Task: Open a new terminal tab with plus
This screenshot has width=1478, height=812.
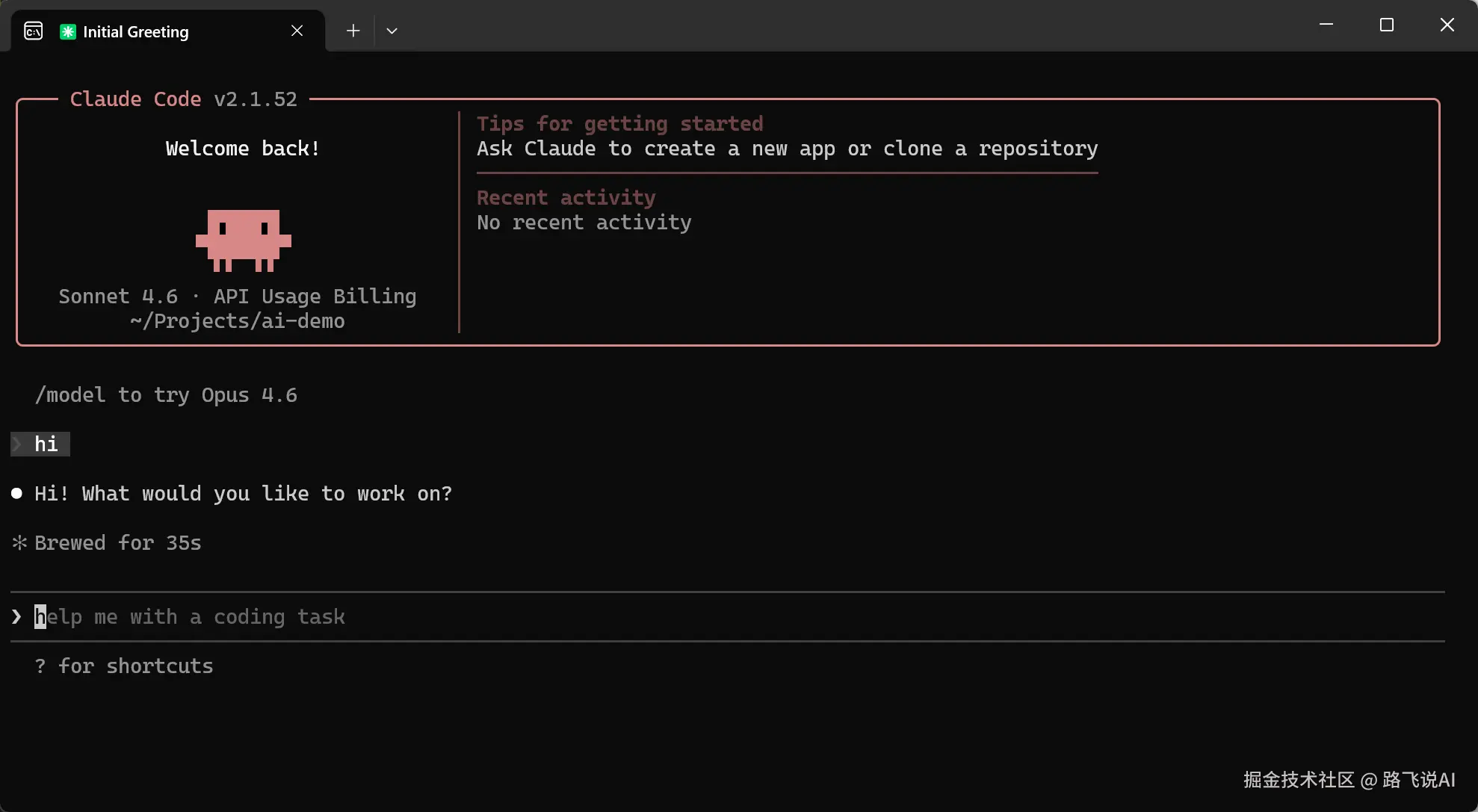Action: coord(353,31)
